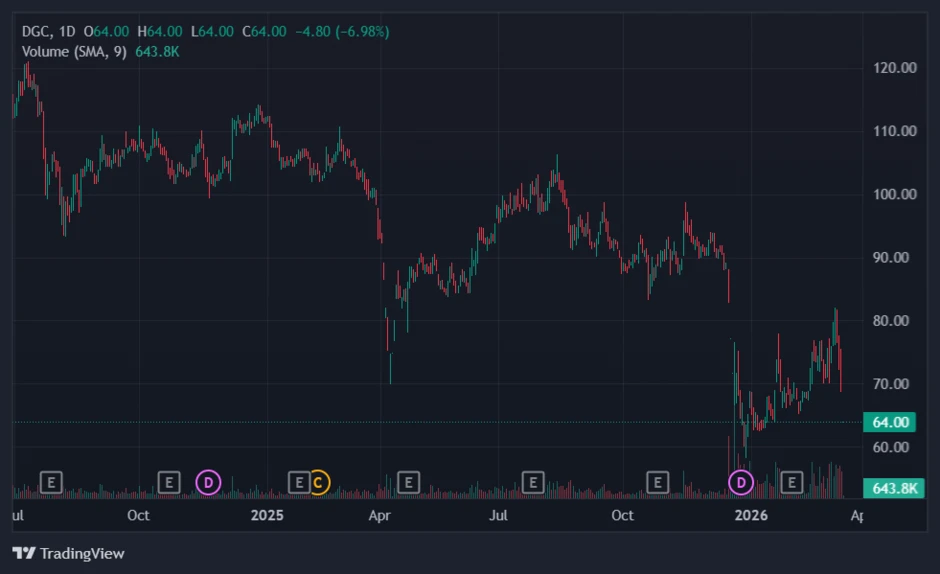Open earnings marker just after 2026 label

[x=792, y=482]
